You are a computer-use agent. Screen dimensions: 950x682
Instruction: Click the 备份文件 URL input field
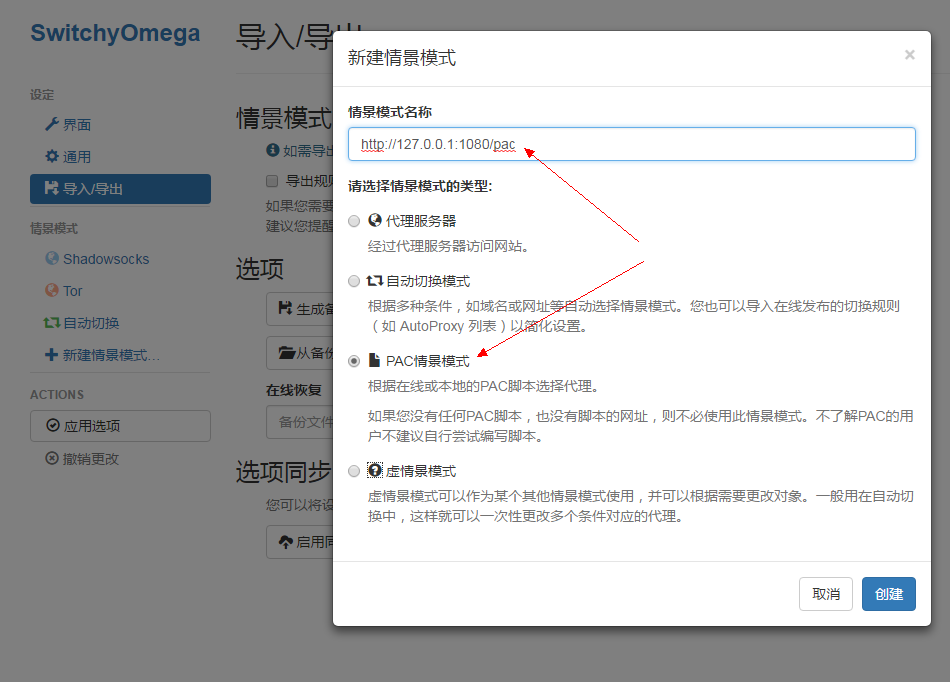(300, 422)
